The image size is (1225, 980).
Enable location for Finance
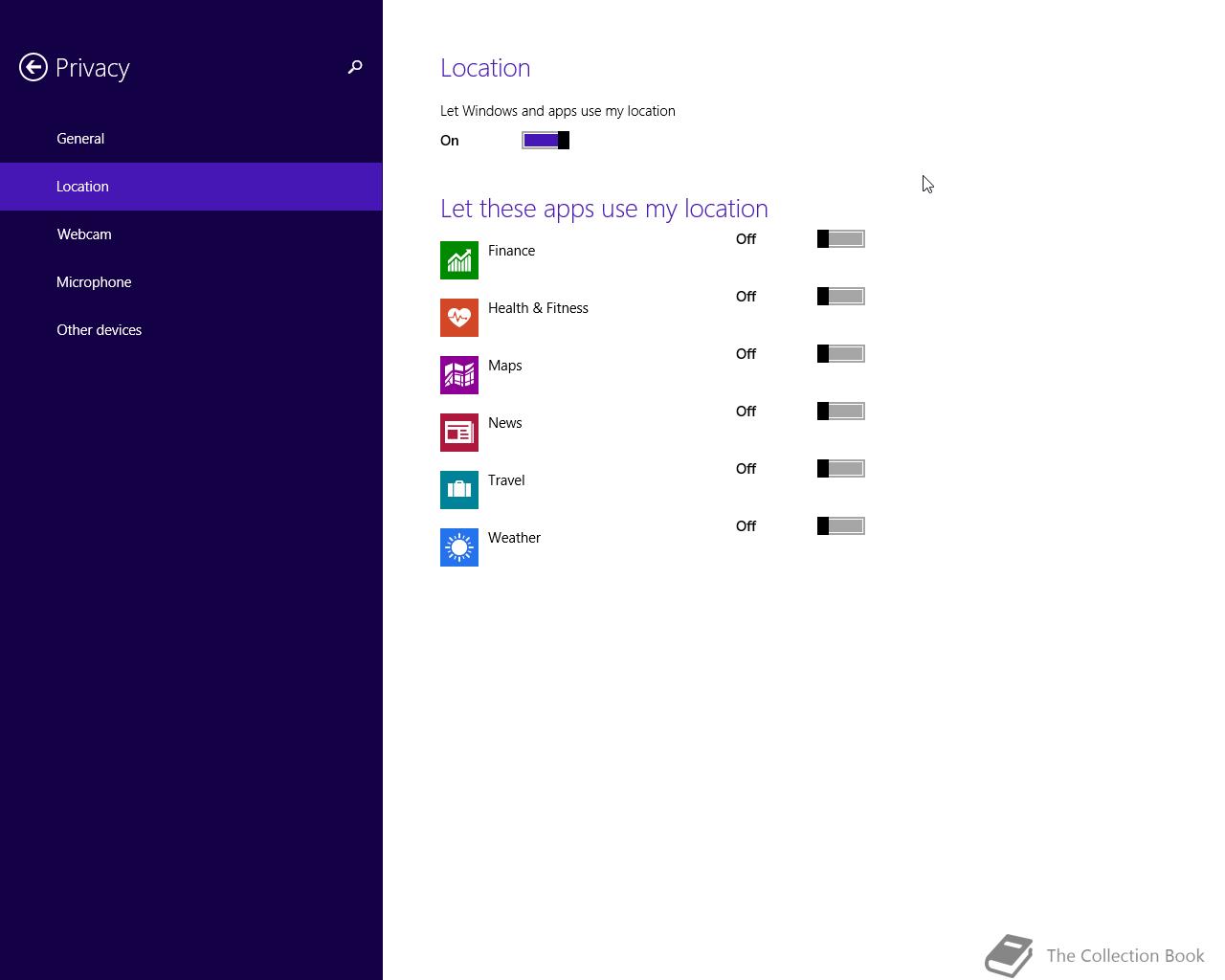click(x=841, y=239)
